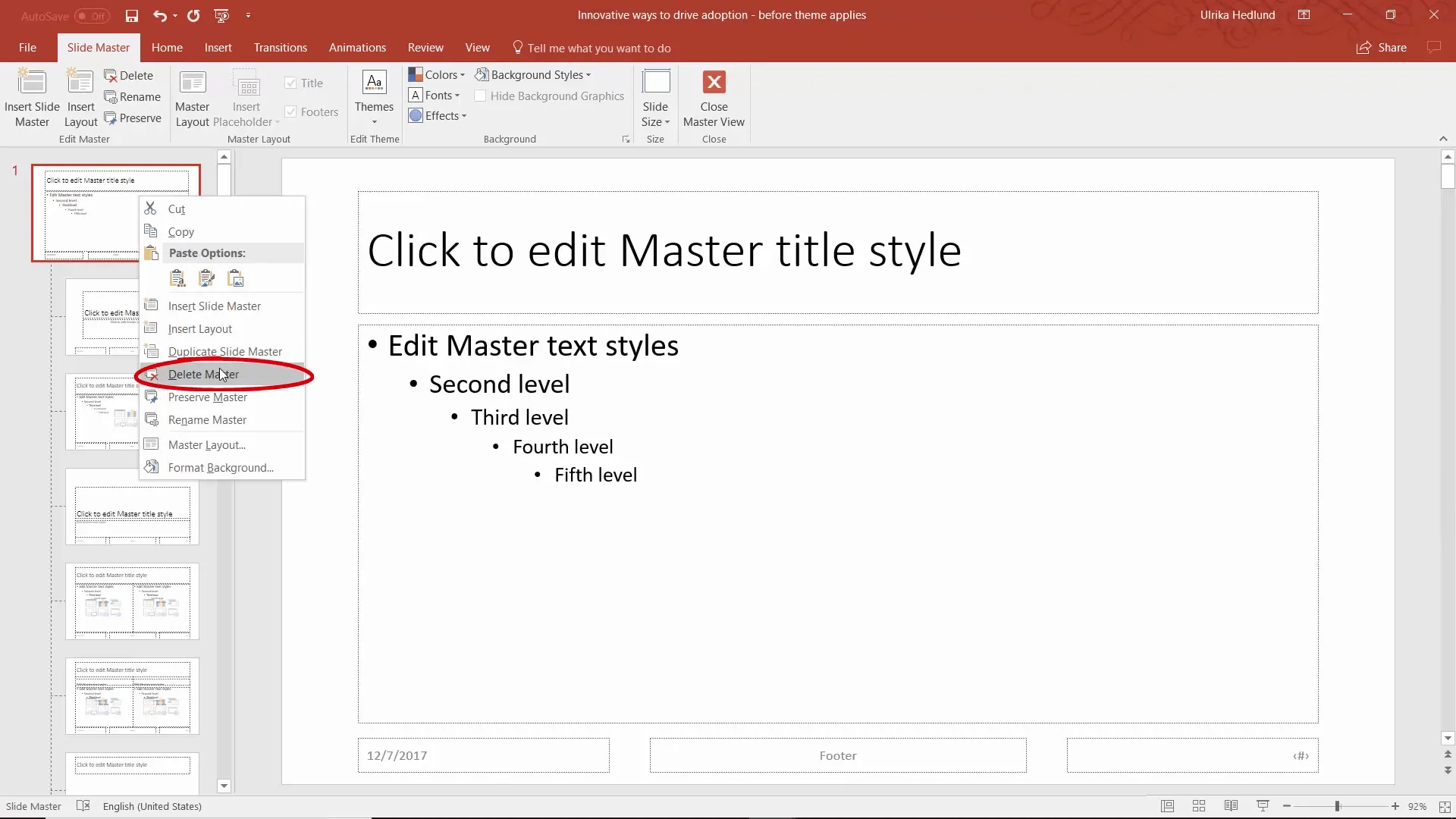Click Preserve in Edit Master group
This screenshot has width=1456, height=819.
click(133, 118)
